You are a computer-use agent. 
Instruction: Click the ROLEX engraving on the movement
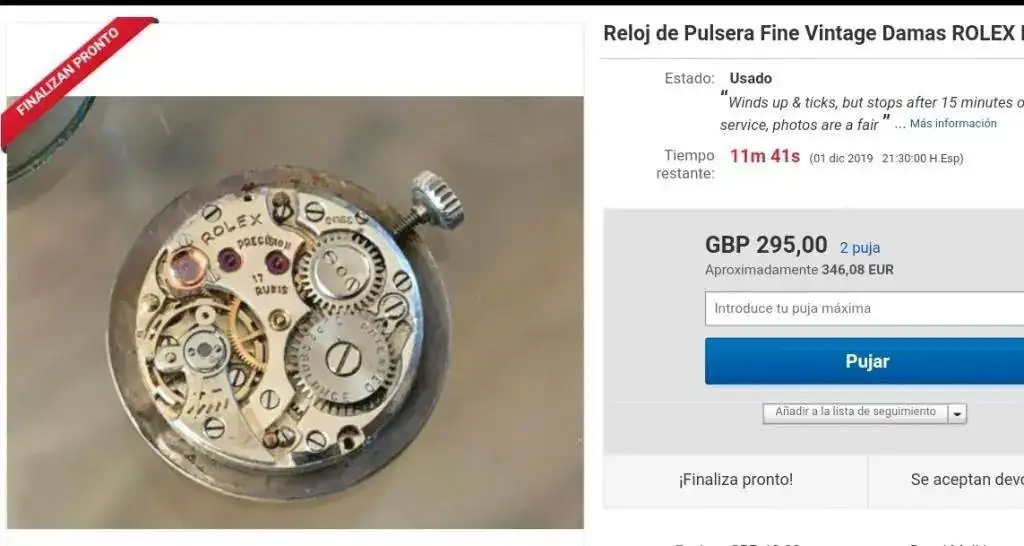coord(231,229)
